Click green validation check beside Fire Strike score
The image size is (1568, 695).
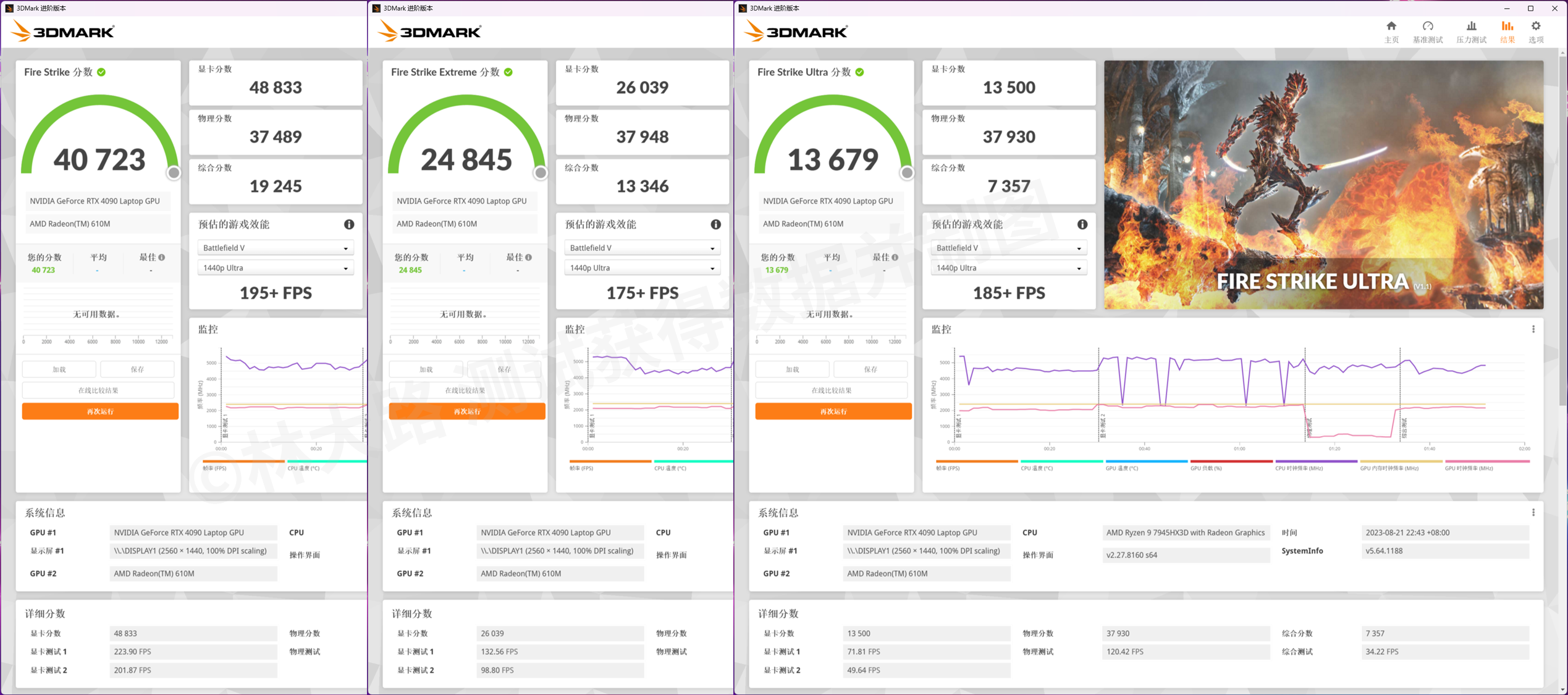pyautogui.click(x=101, y=72)
